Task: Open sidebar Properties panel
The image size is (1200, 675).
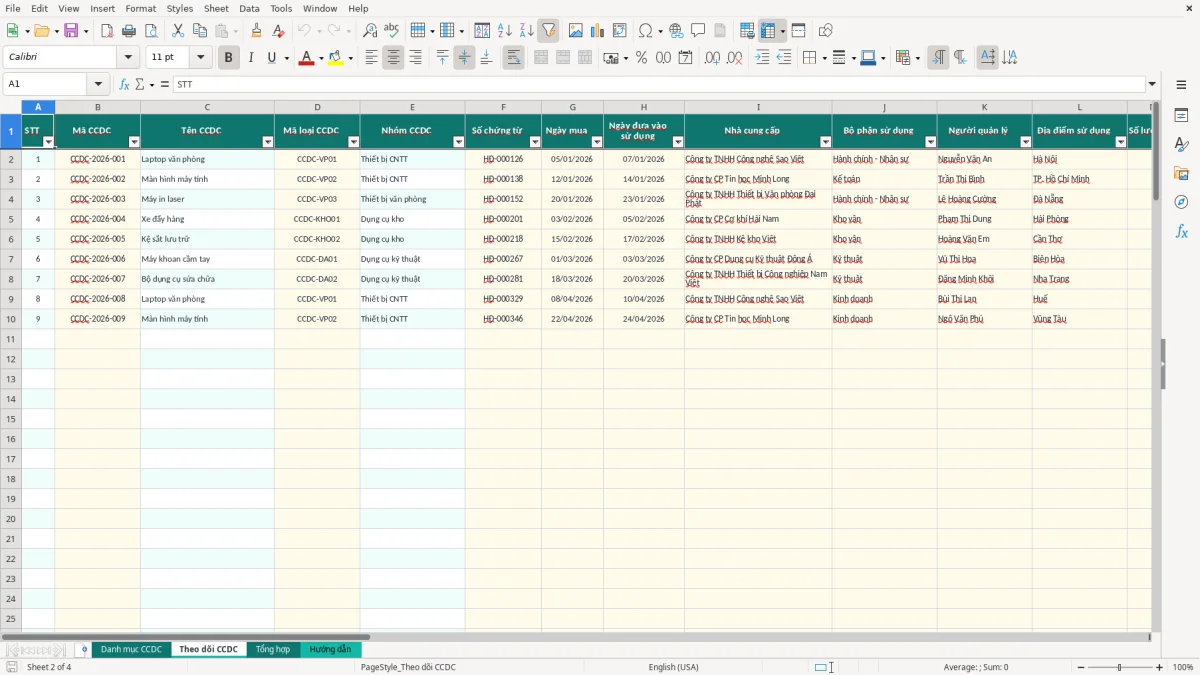Action: (x=1181, y=116)
